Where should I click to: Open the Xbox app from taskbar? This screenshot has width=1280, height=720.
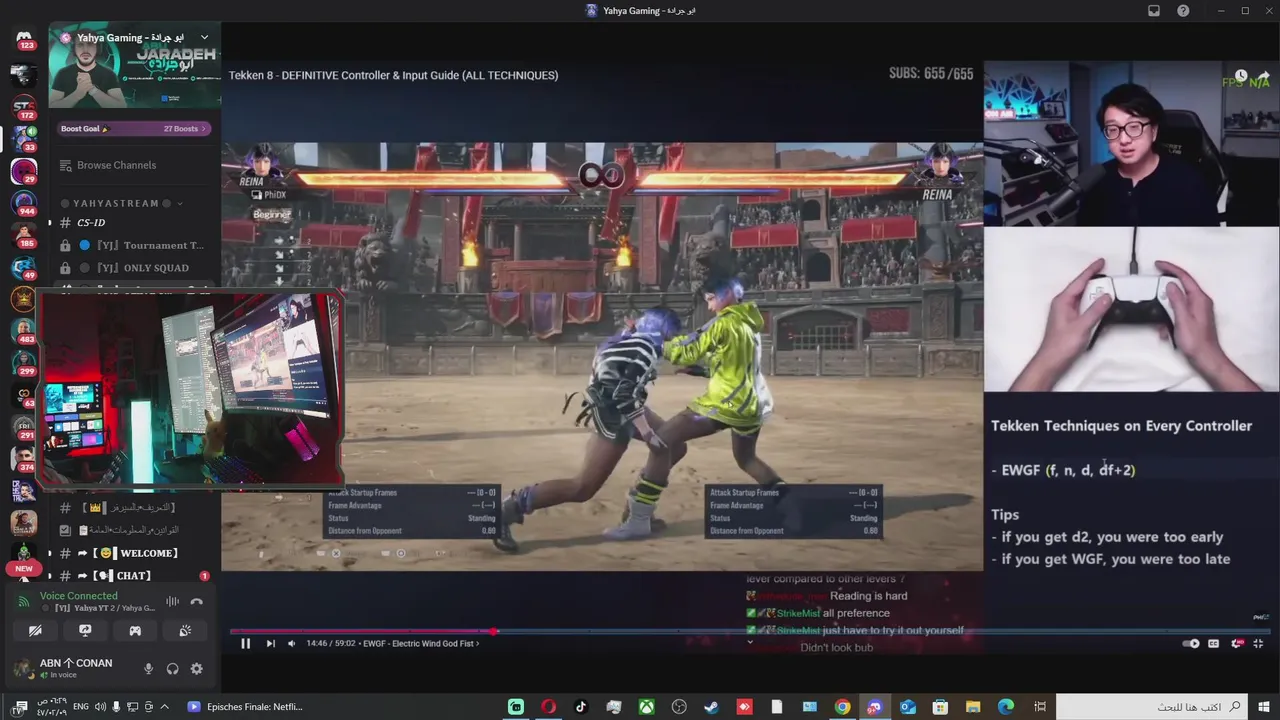pos(647,707)
